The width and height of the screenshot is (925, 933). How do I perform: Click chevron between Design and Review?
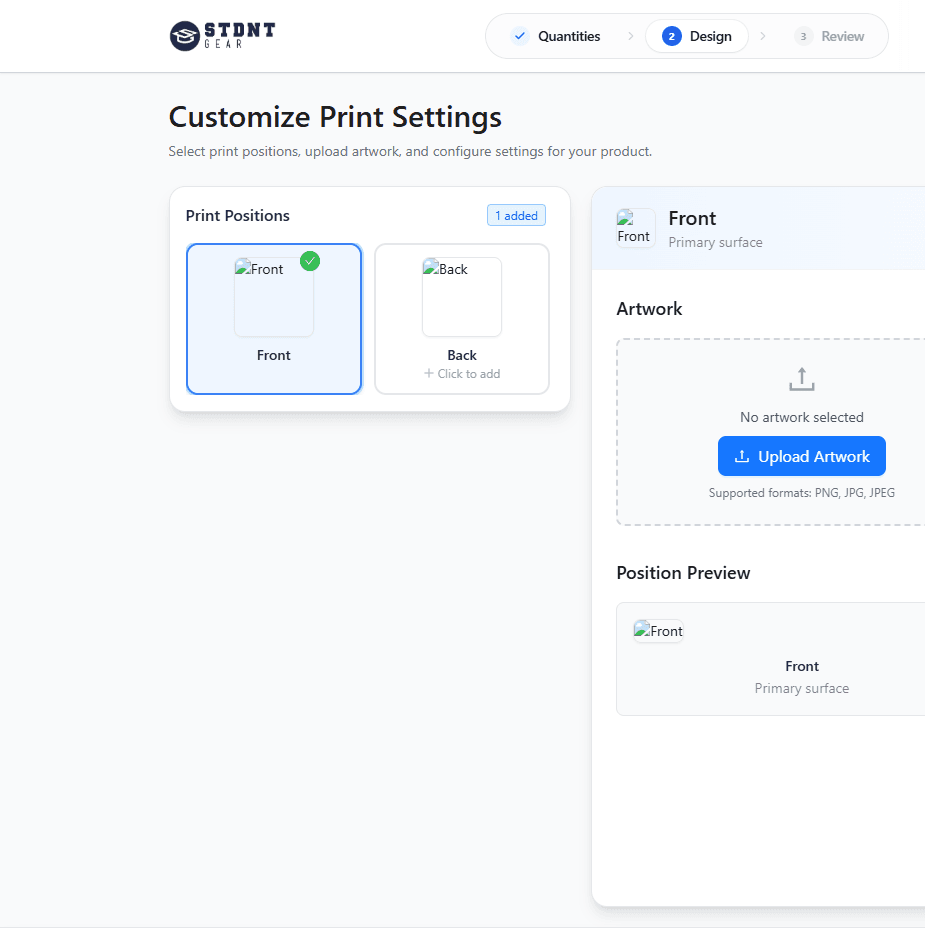[x=763, y=36]
